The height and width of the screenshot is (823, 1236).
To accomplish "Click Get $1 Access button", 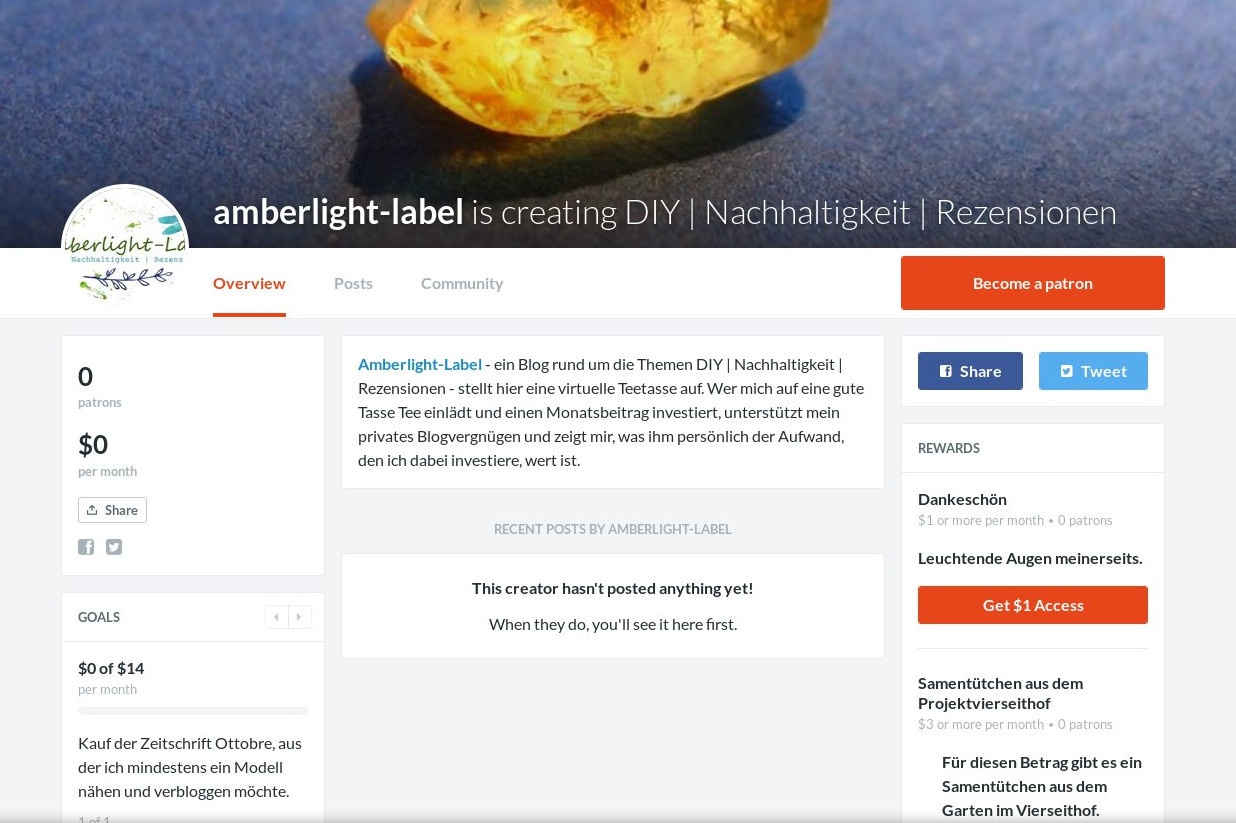I will (1033, 605).
